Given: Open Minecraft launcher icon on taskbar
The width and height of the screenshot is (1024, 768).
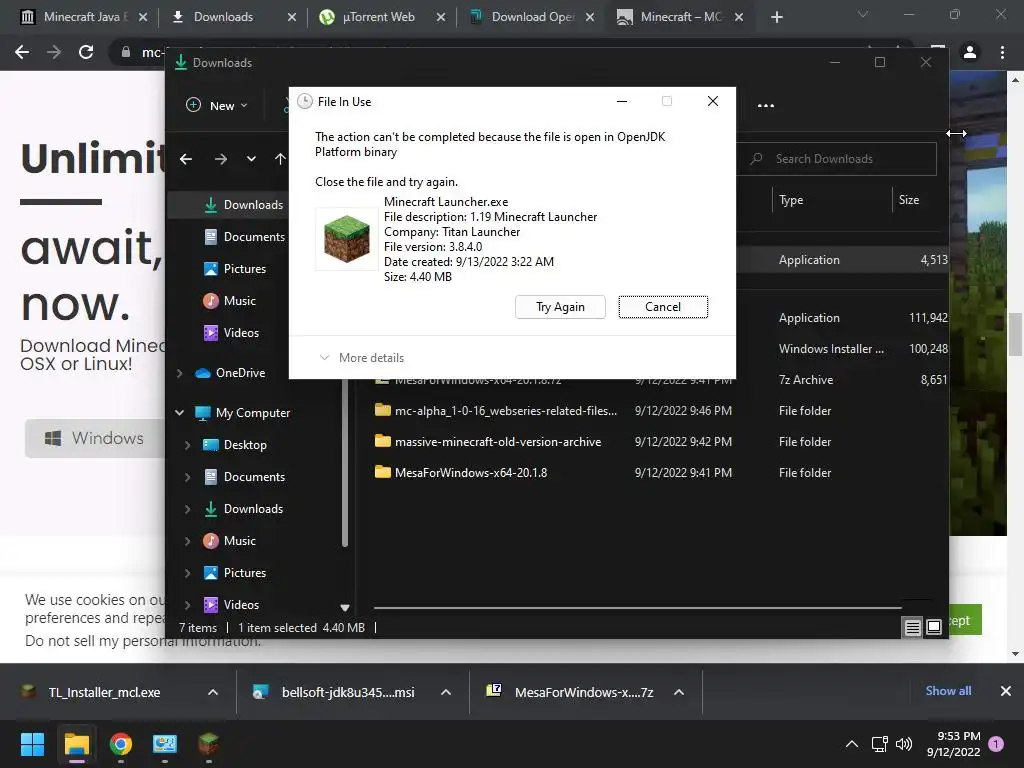Looking at the screenshot, I should tap(208, 744).
